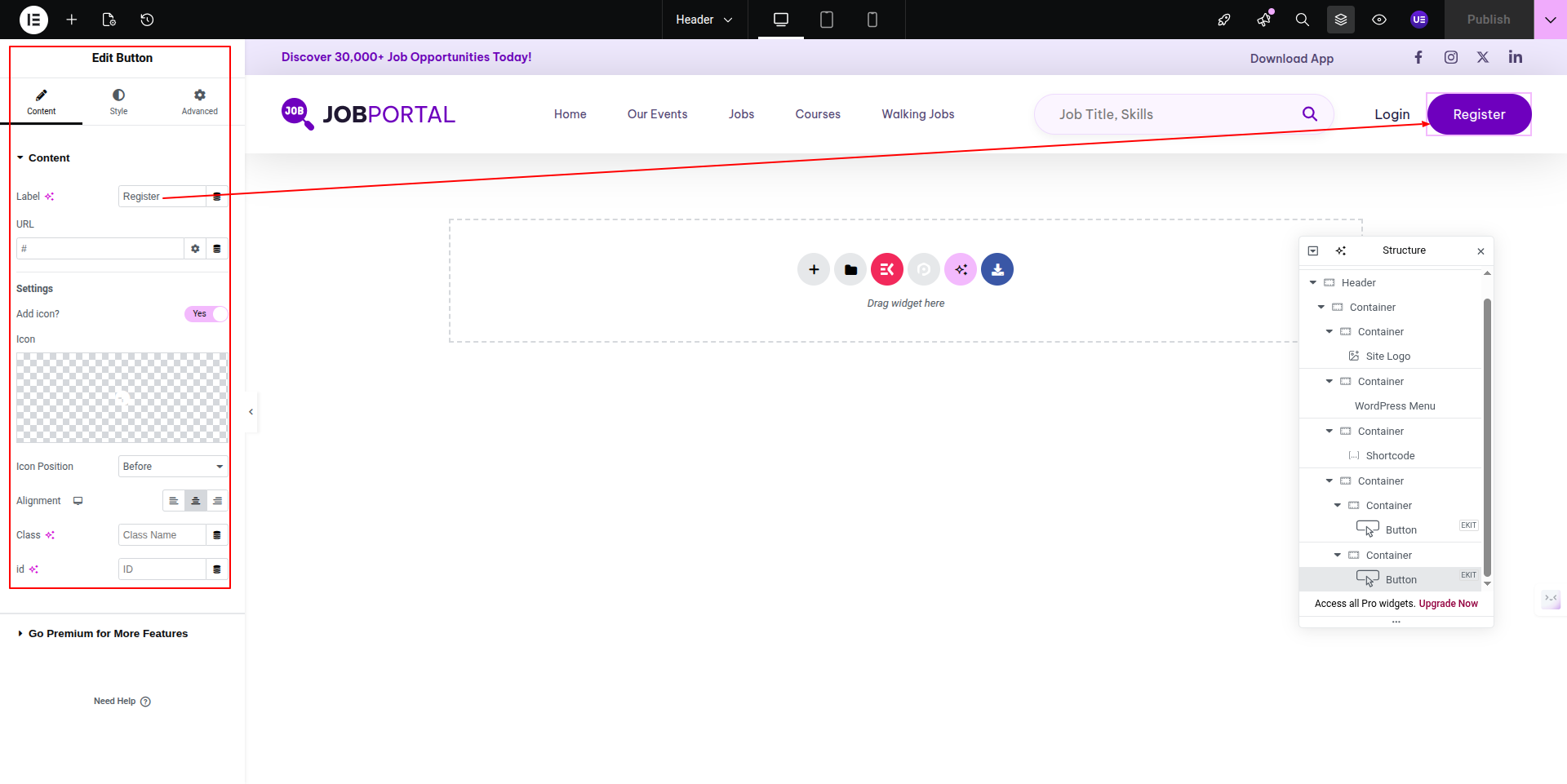Open the Header document dropdown
1567x784 pixels.
click(704, 20)
